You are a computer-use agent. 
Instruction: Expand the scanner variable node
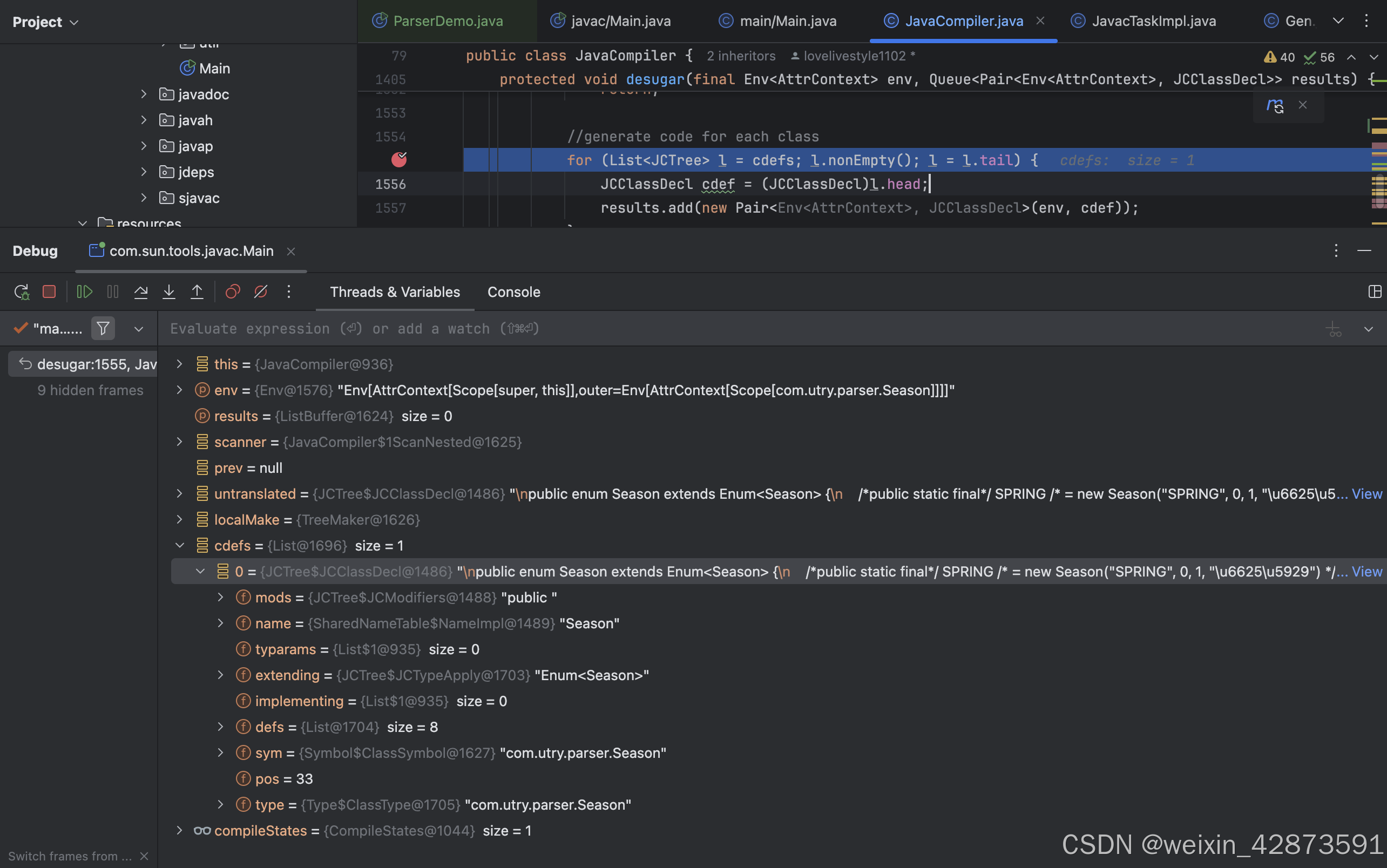click(x=179, y=442)
